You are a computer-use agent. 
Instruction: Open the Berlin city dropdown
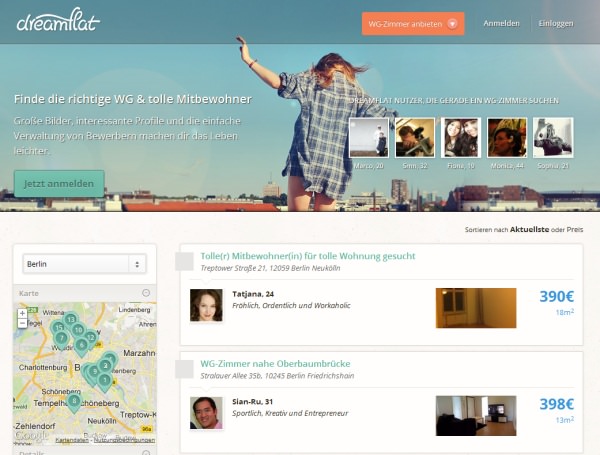pyautogui.click(x=84, y=264)
